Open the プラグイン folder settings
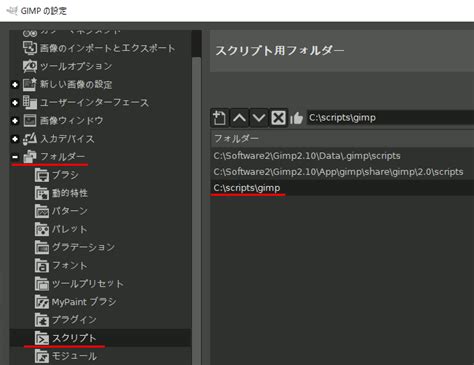This screenshot has width=474, height=365. click(x=74, y=320)
